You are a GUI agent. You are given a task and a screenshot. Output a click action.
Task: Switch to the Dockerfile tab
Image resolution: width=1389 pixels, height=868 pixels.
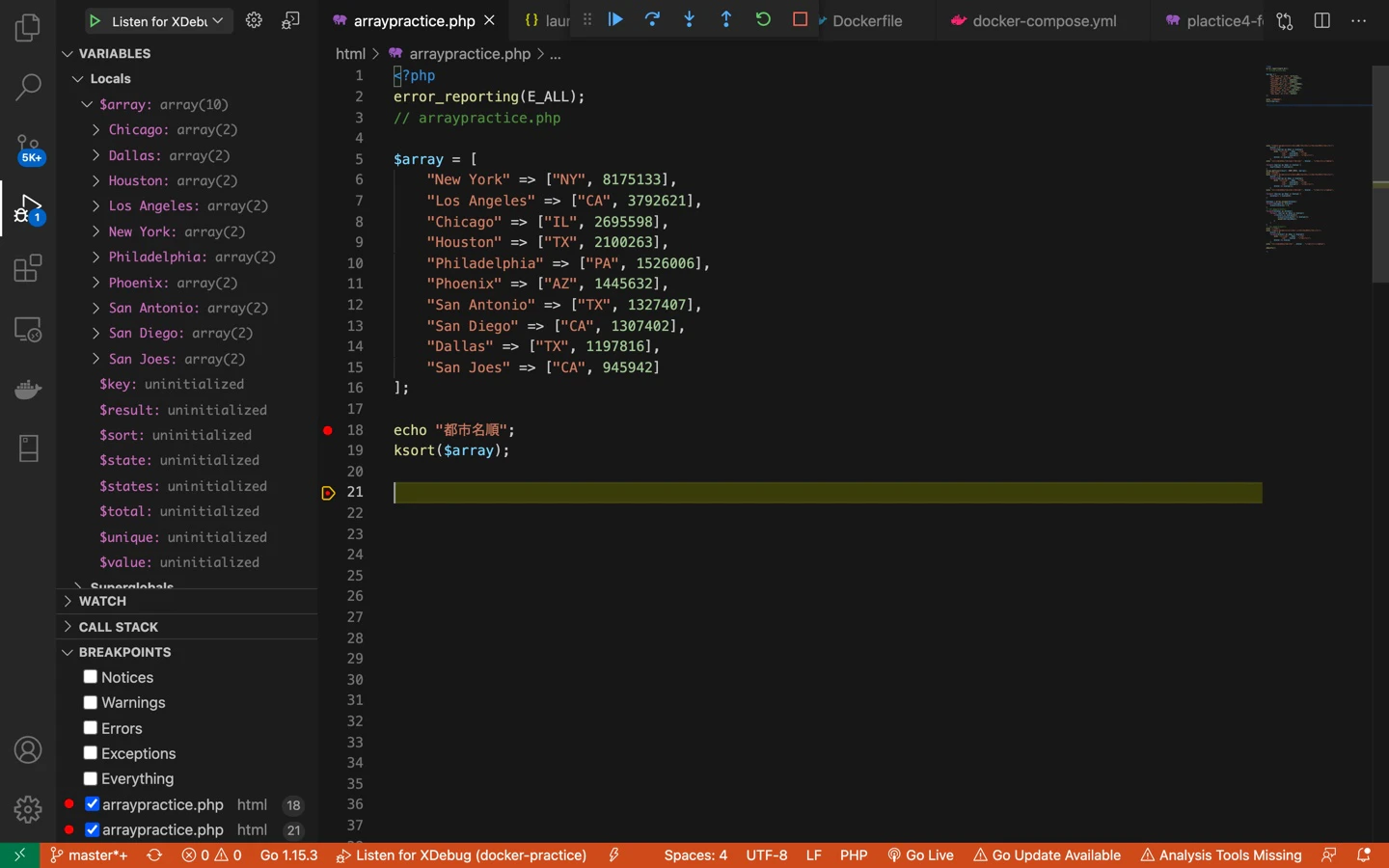867,20
